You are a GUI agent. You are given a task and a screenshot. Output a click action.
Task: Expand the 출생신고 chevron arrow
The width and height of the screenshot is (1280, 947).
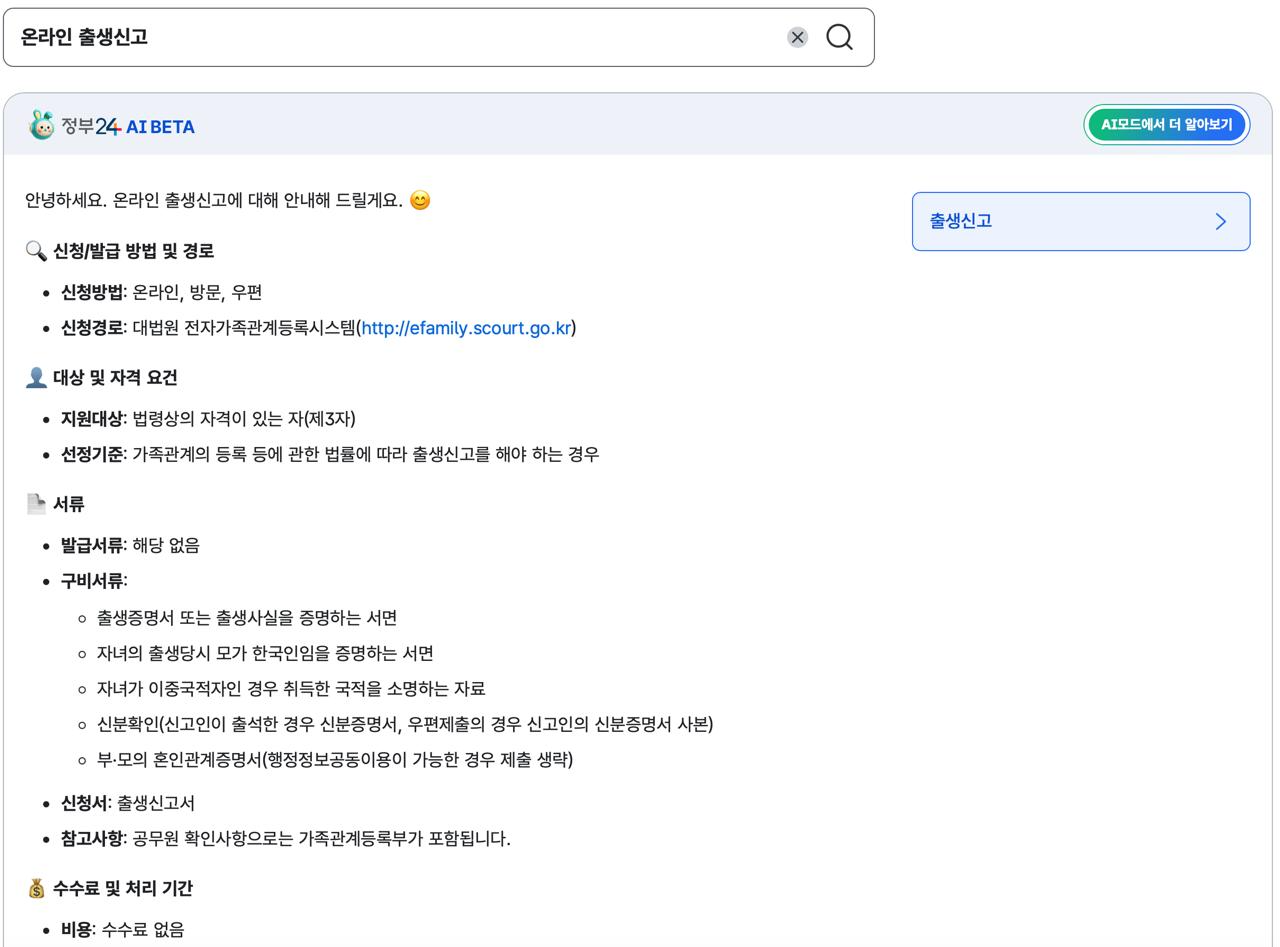pyautogui.click(x=1220, y=221)
